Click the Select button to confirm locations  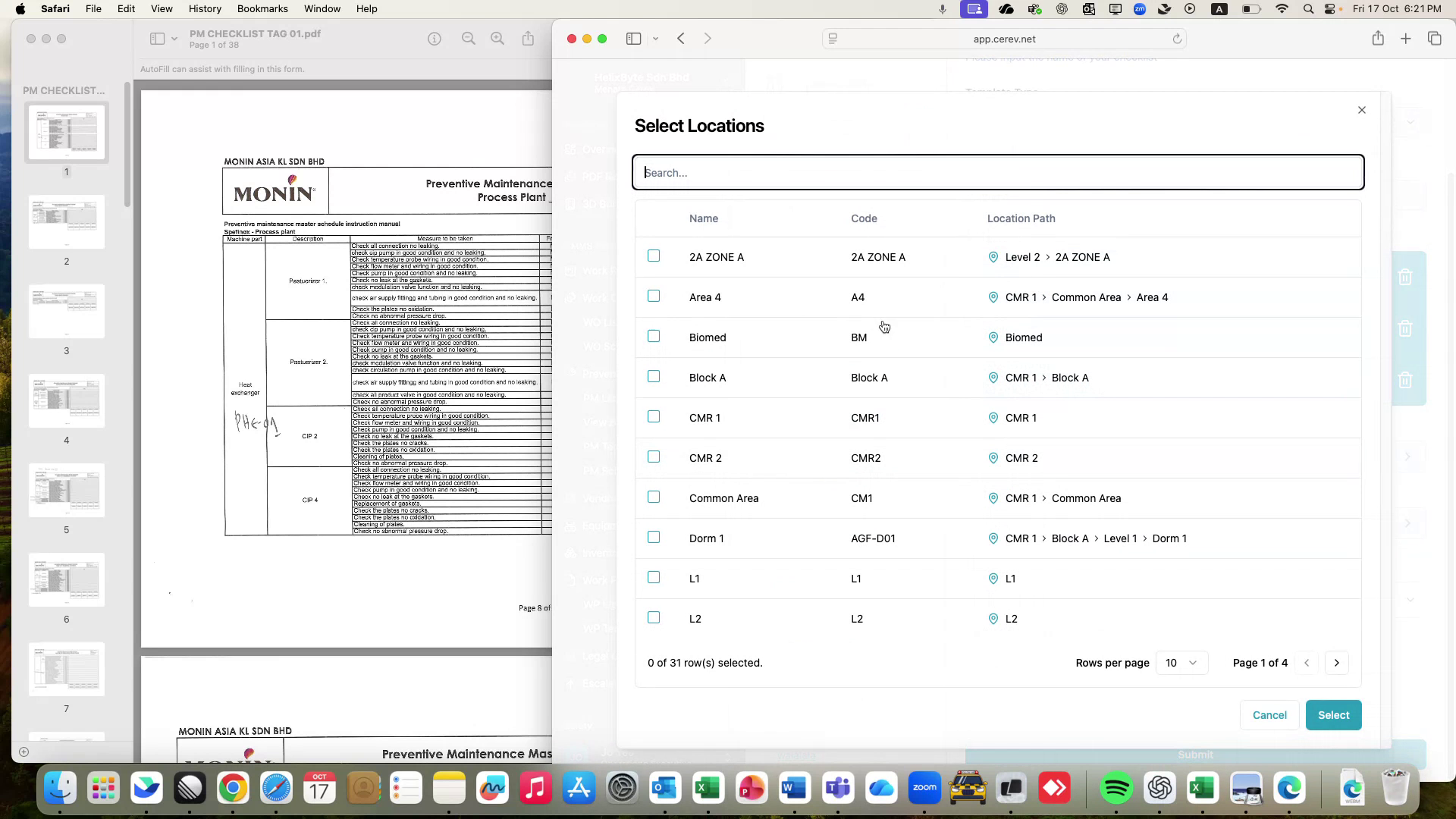1333,714
